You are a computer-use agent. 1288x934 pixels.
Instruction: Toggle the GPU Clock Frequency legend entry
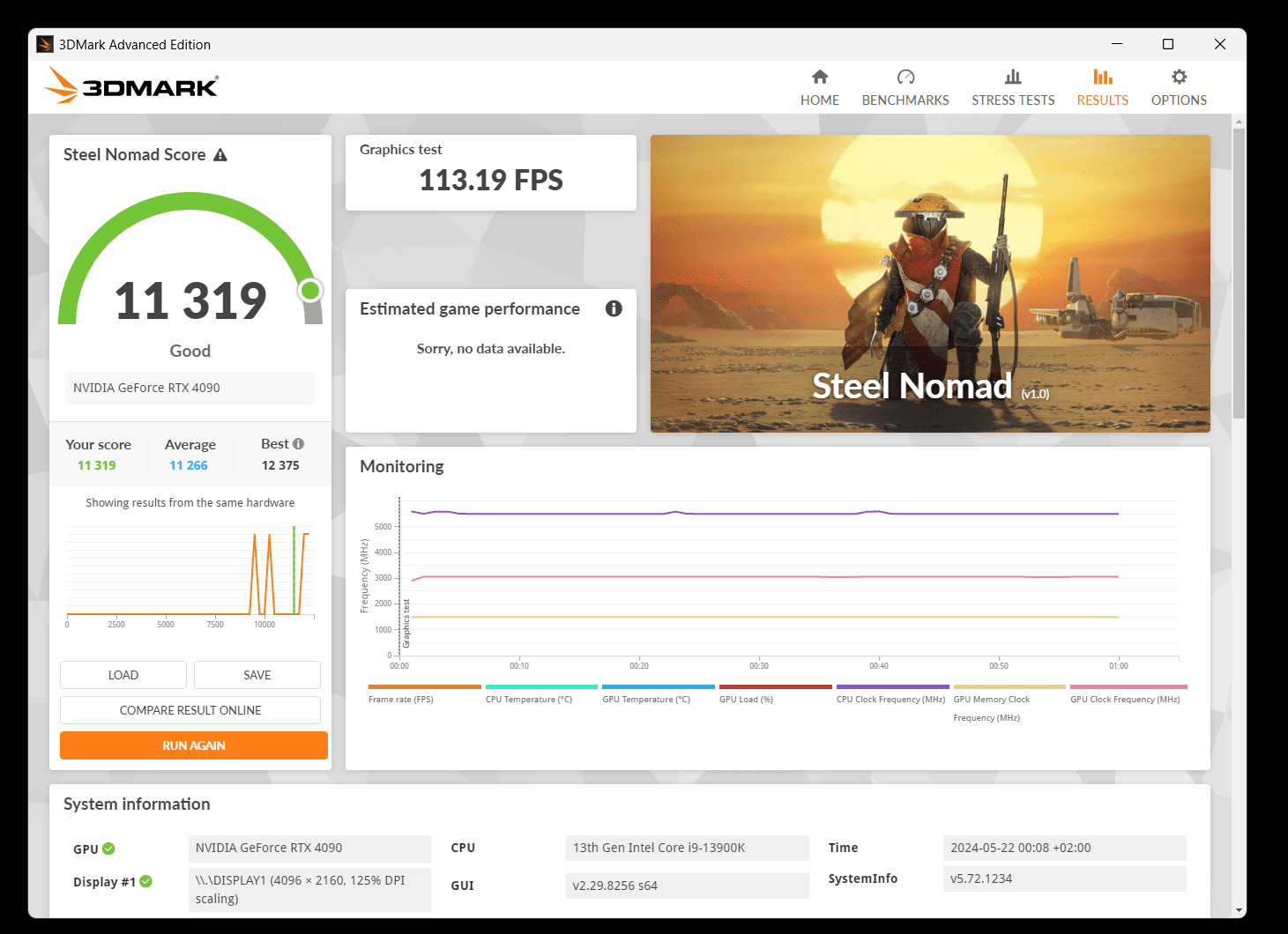coord(1128,693)
